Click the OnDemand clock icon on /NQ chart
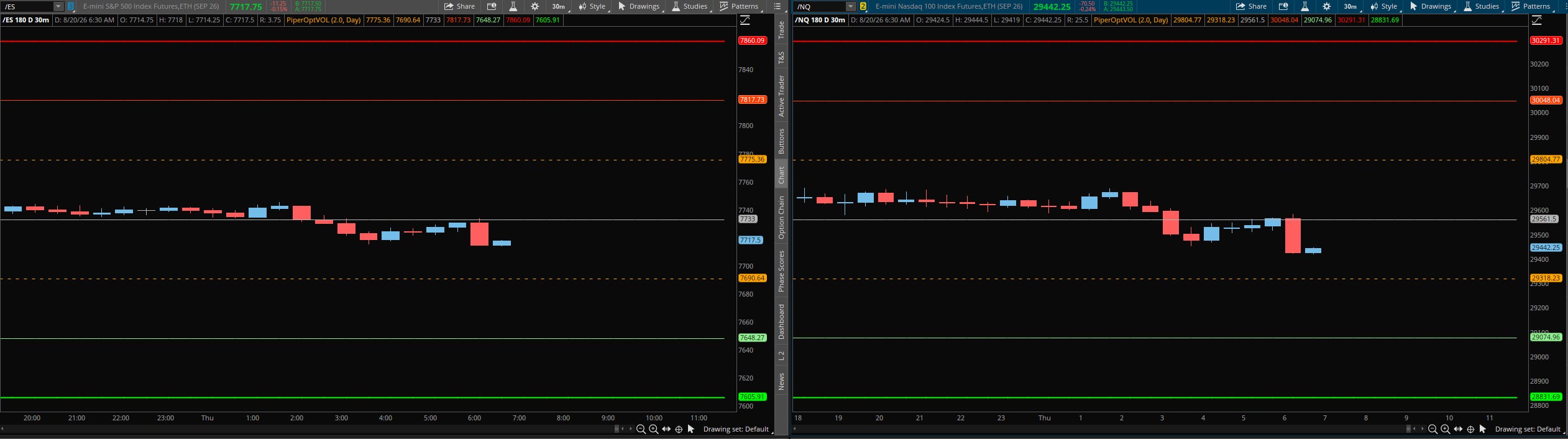The width and height of the screenshot is (1568, 439). [1283, 6]
